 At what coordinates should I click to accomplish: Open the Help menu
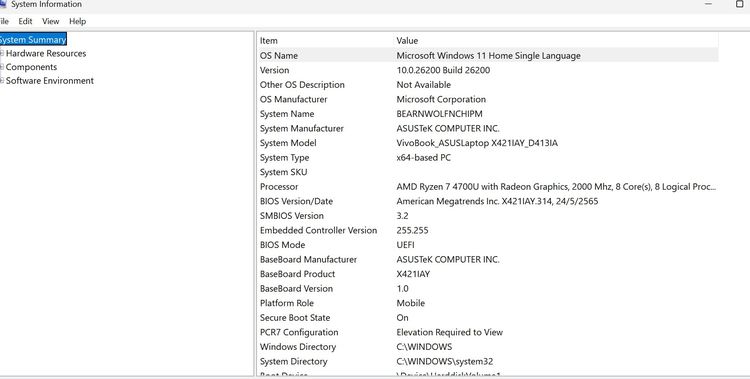pos(77,21)
